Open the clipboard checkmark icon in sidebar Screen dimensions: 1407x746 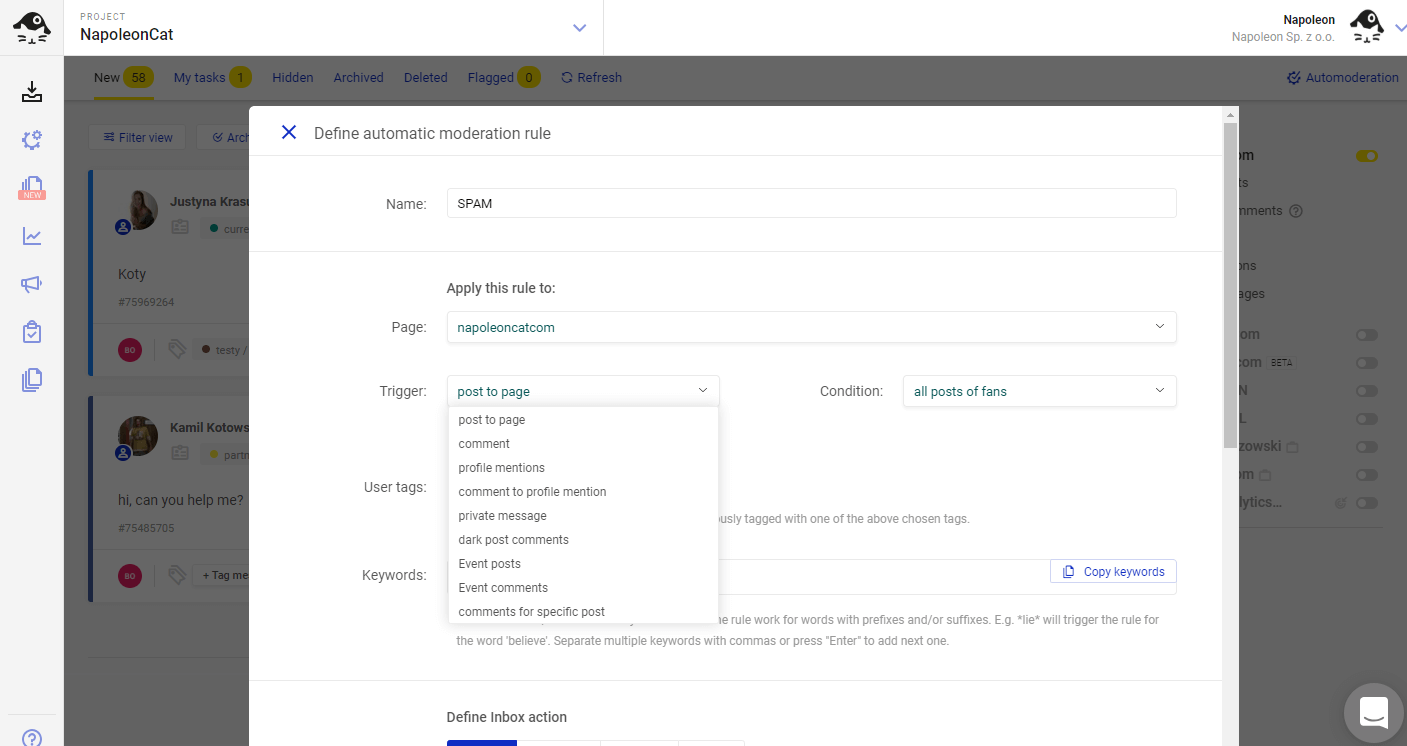pos(32,332)
